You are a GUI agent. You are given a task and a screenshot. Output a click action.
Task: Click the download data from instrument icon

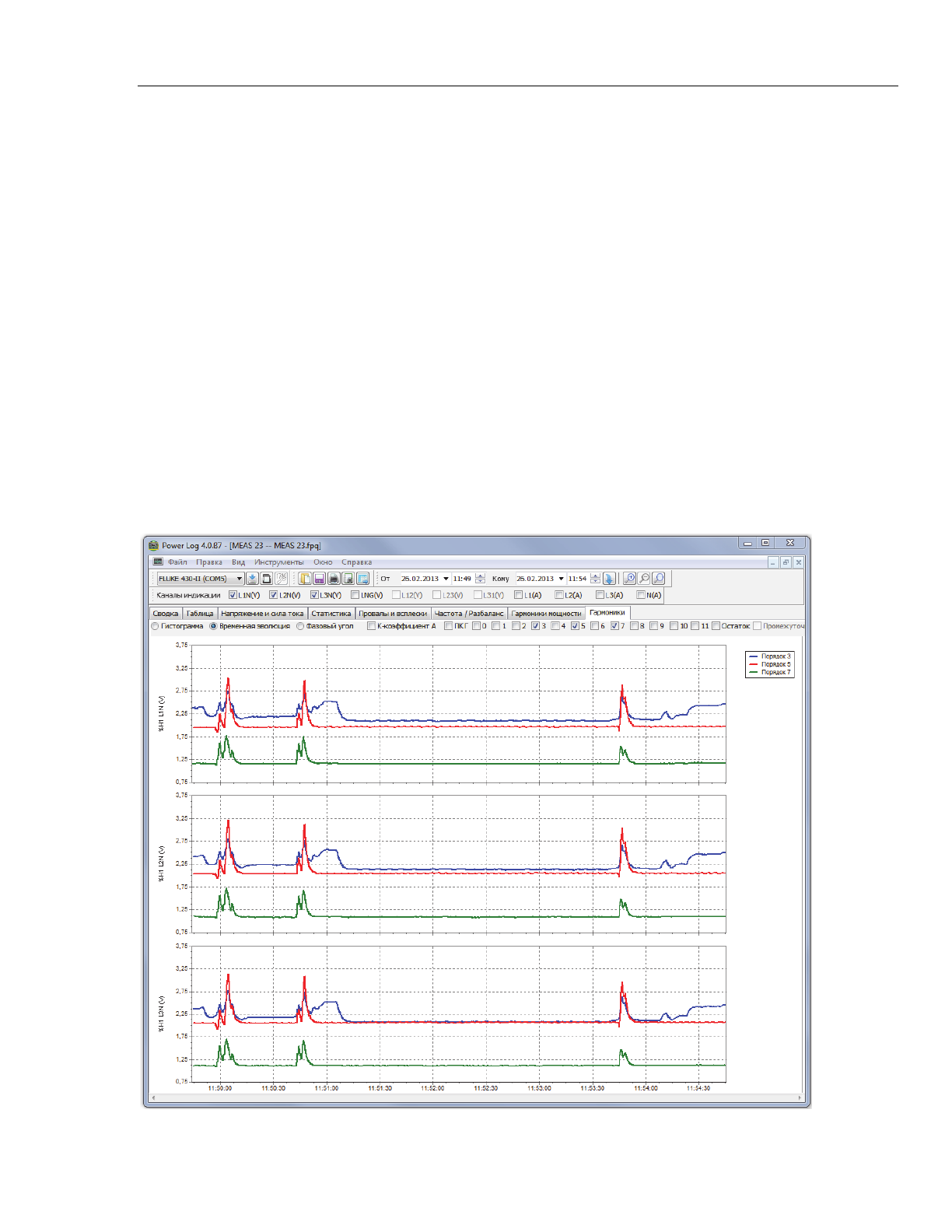click(x=253, y=579)
